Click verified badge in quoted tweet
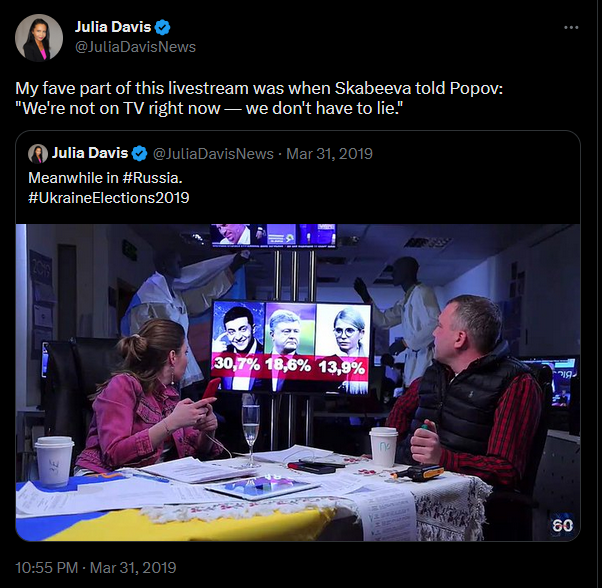Screen dimensions: 602x588 (x=139, y=154)
